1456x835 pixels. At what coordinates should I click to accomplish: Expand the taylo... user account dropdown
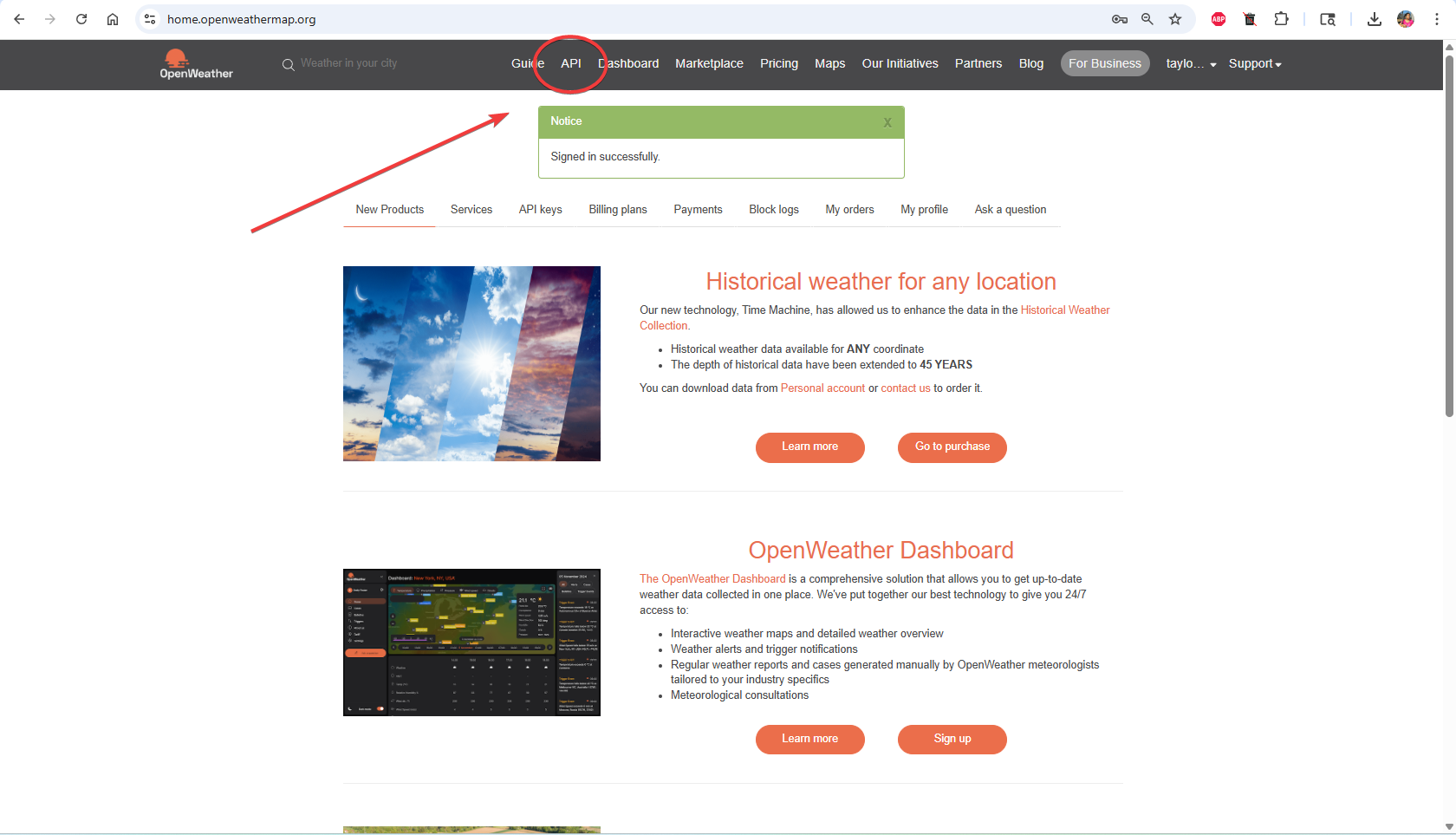click(x=1191, y=63)
